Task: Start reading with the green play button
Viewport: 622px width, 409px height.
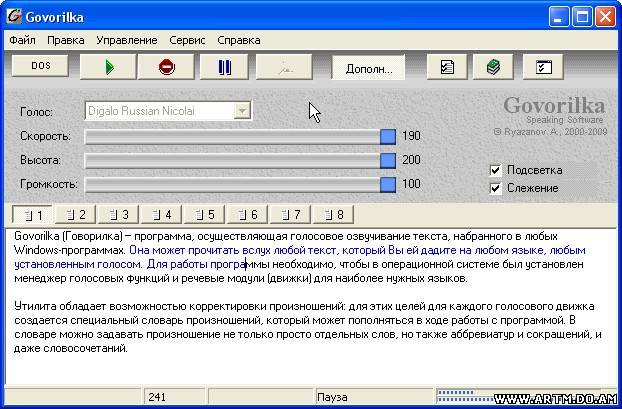Action: coord(108,67)
